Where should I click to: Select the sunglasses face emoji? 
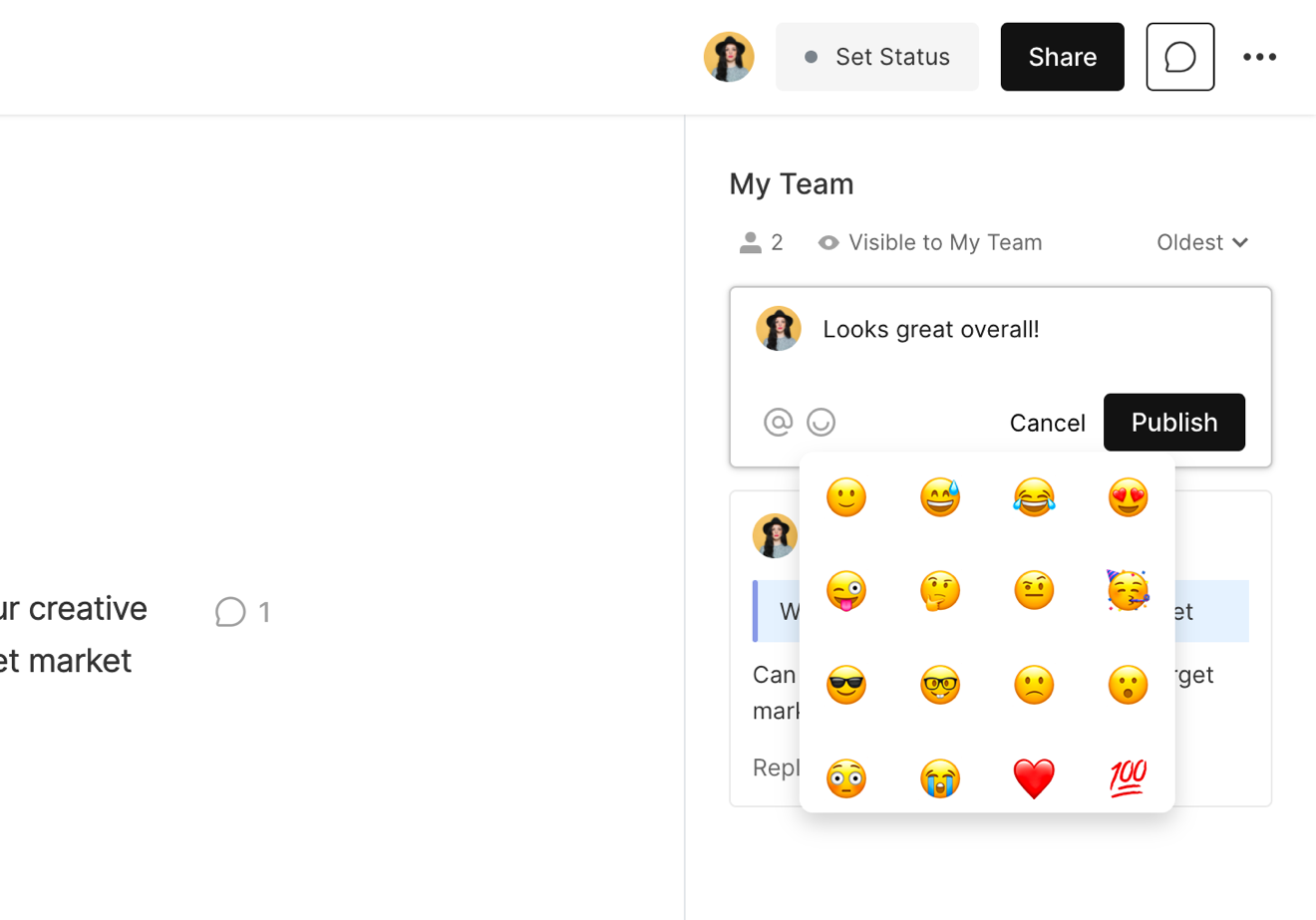point(846,685)
